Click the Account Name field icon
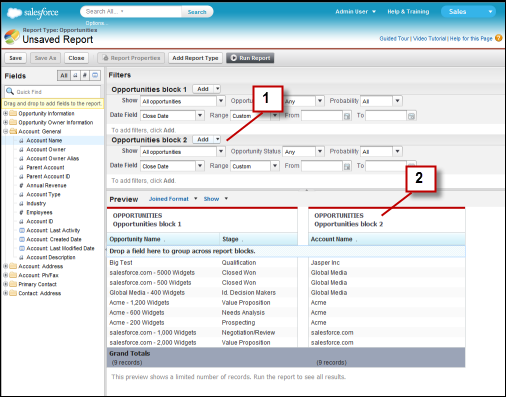The height and width of the screenshot is (397, 506). tap(21, 141)
